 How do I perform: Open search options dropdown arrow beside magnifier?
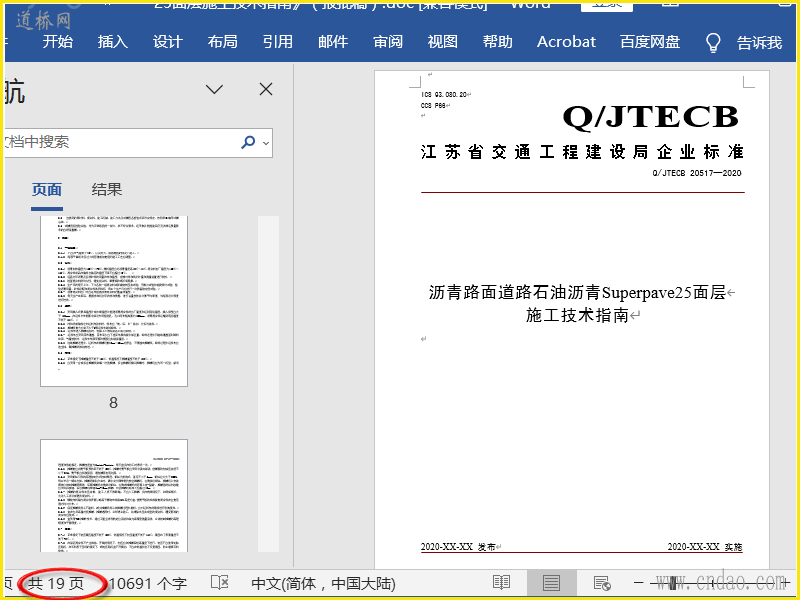tap(266, 143)
